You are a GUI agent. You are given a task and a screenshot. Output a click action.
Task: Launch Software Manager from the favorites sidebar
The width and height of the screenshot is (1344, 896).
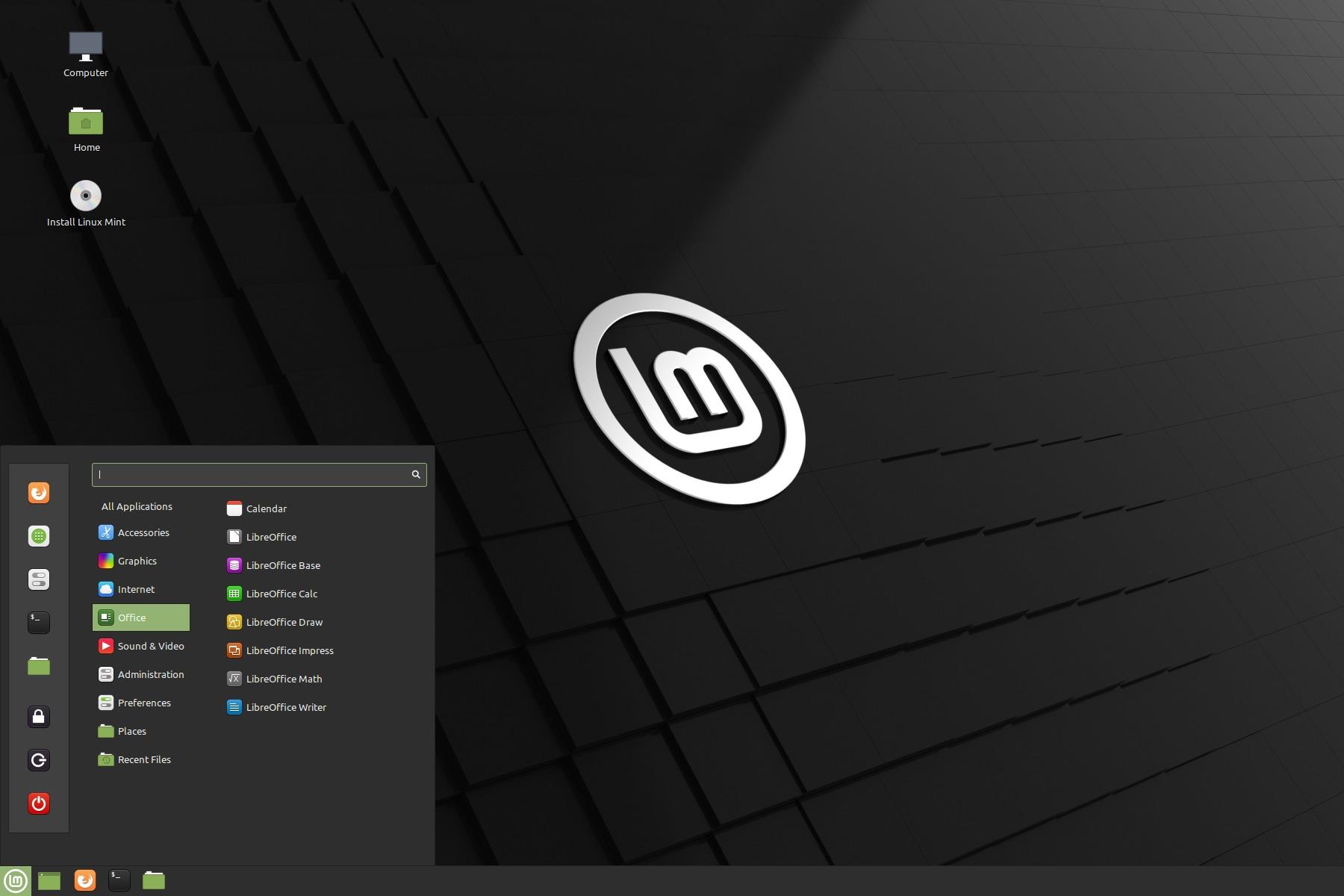point(39,536)
